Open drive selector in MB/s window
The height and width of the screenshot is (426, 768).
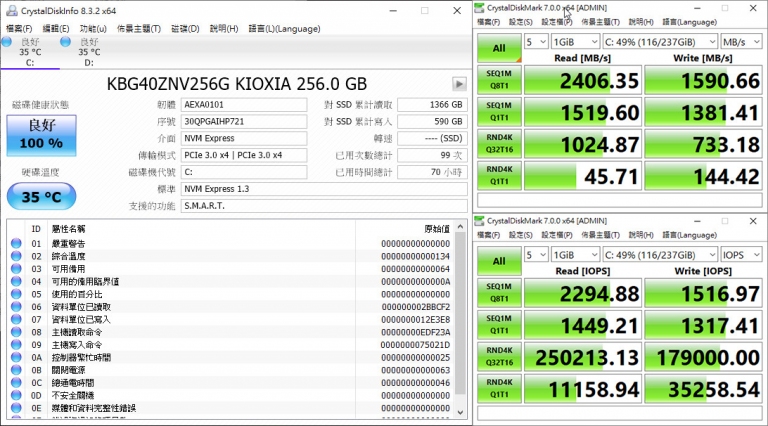(660, 42)
